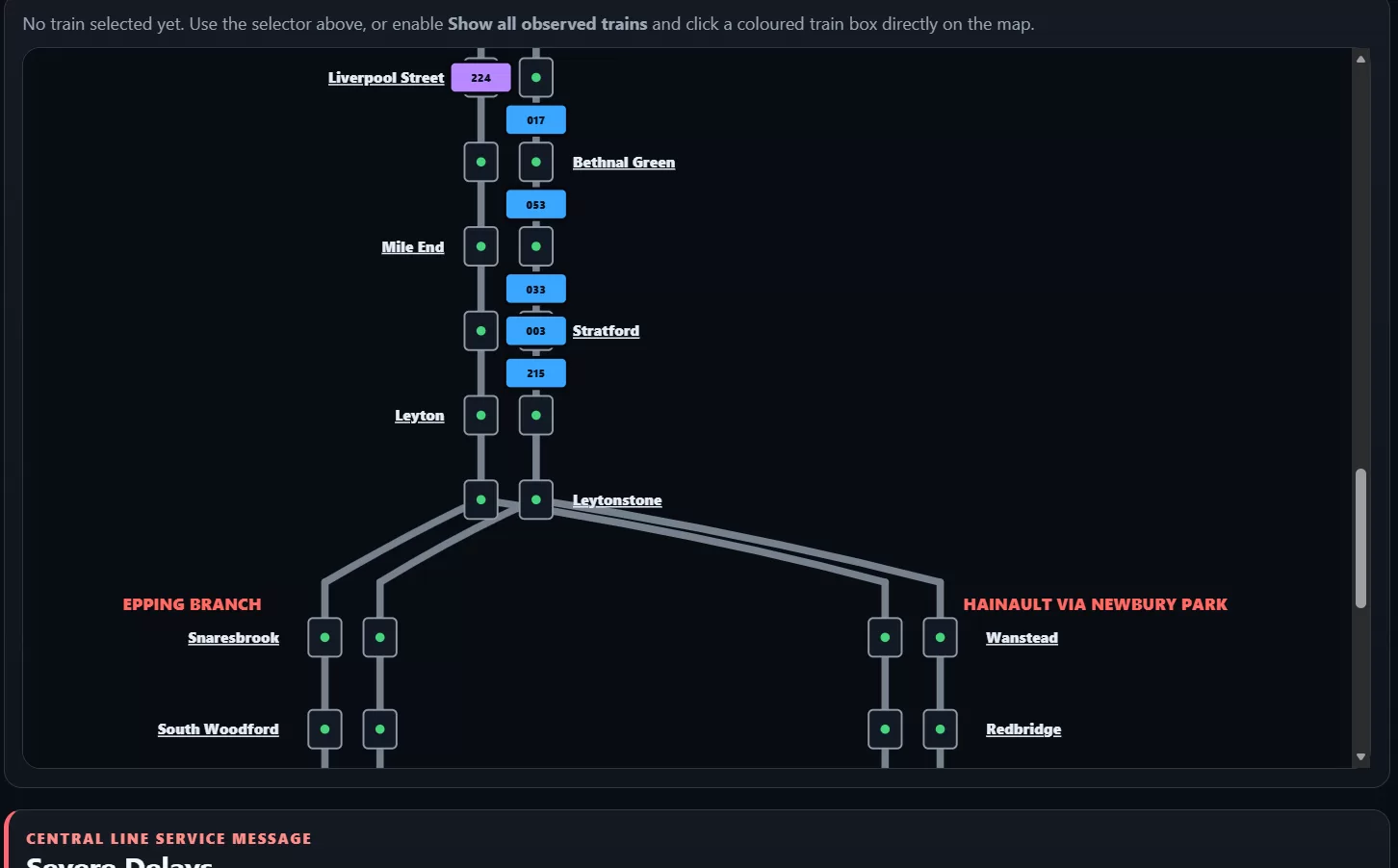
Task: Click the Liverpool Street right-track station node
Action: click(x=536, y=78)
